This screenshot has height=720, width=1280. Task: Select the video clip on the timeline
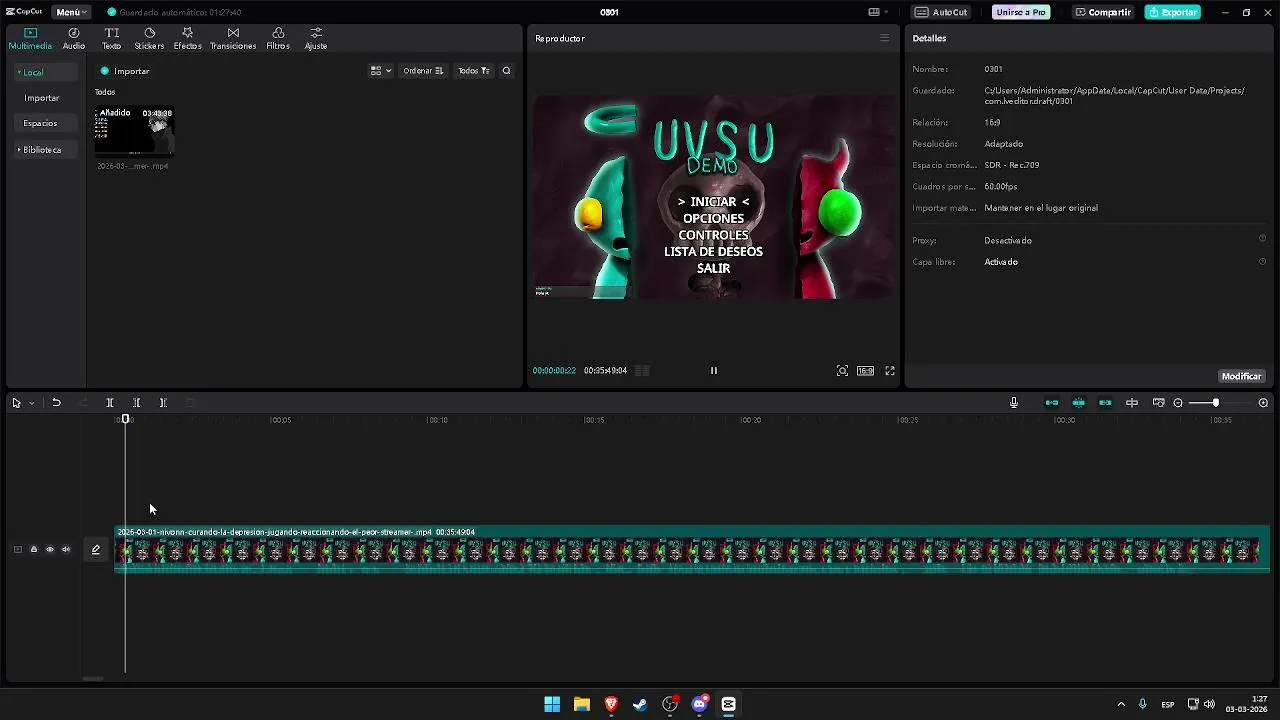point(692,549)
